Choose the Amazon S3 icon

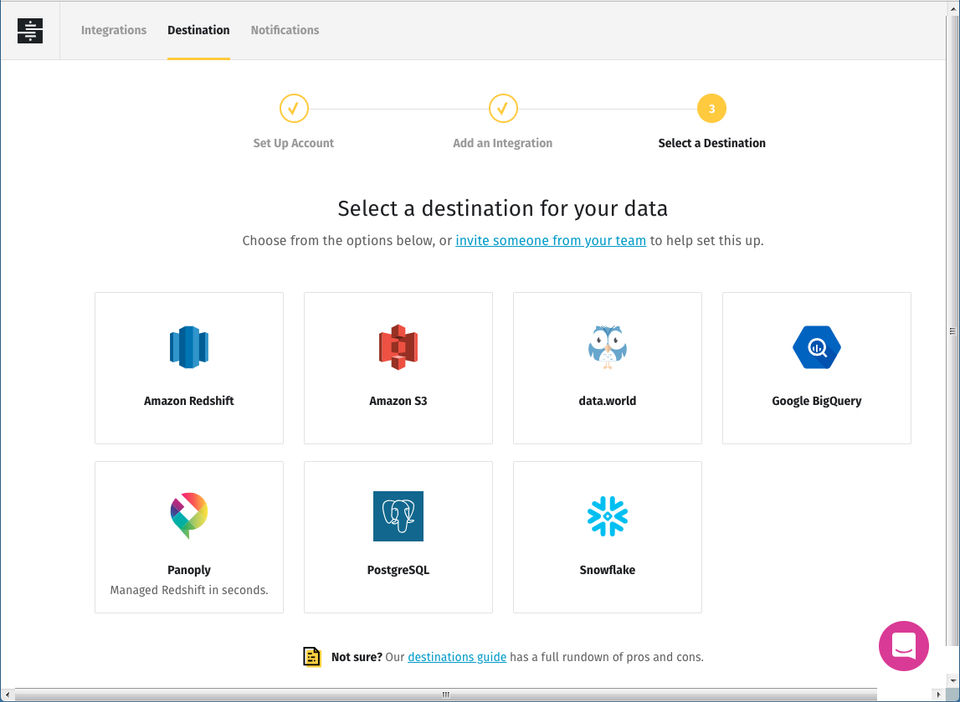[x=398, y=347]
